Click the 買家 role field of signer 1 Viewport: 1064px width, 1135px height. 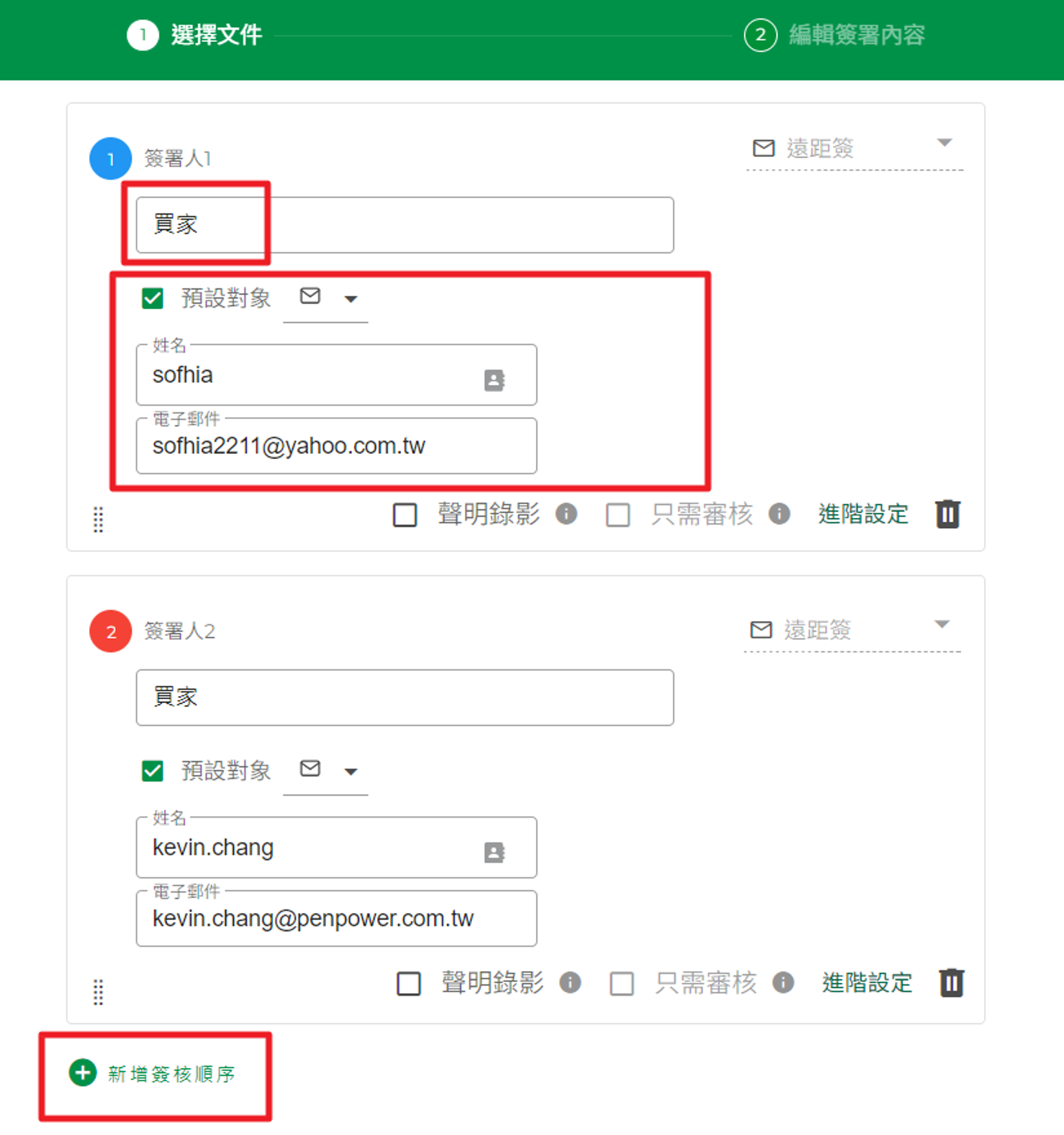405,225
